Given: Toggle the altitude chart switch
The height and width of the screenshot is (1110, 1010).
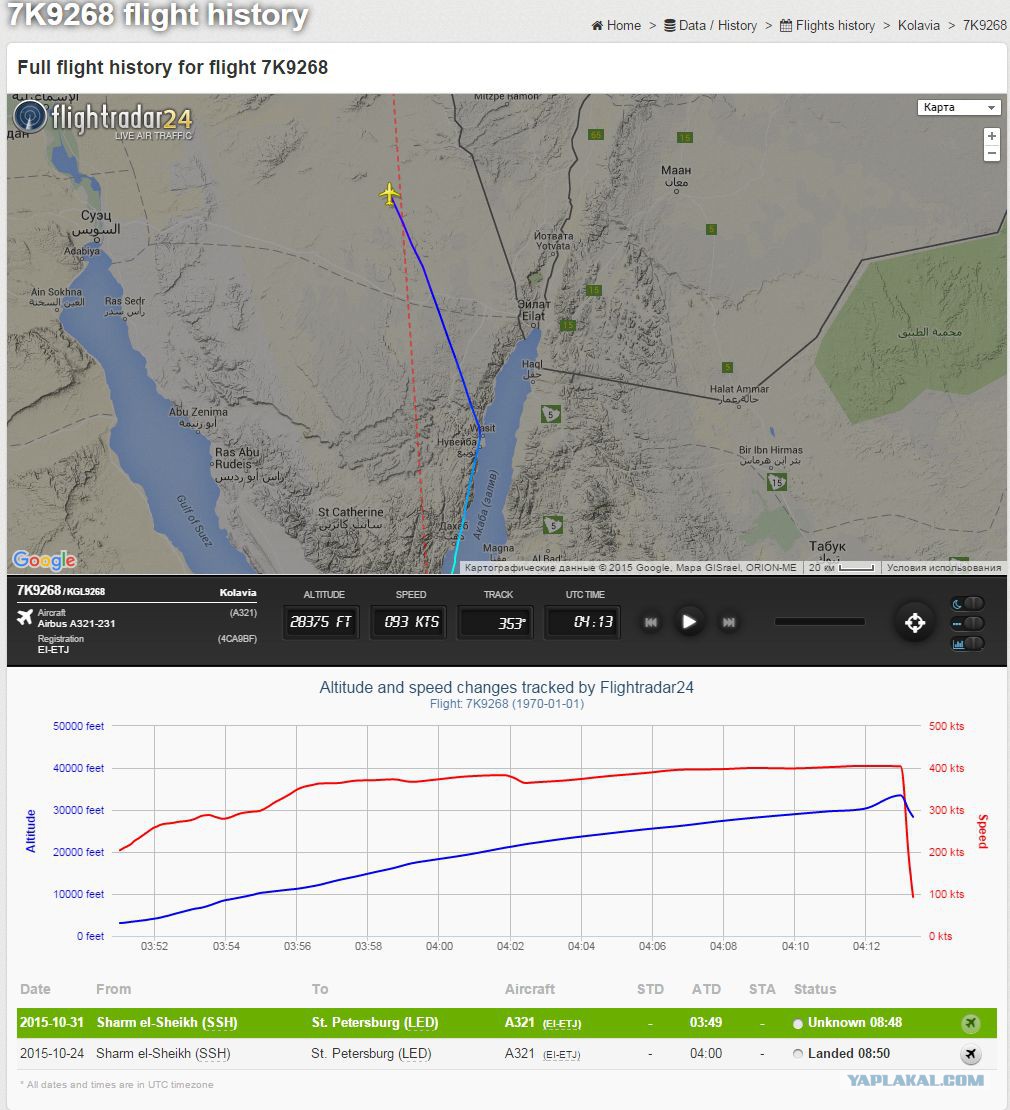Looking at the screenshot, I should click(968, 643).
